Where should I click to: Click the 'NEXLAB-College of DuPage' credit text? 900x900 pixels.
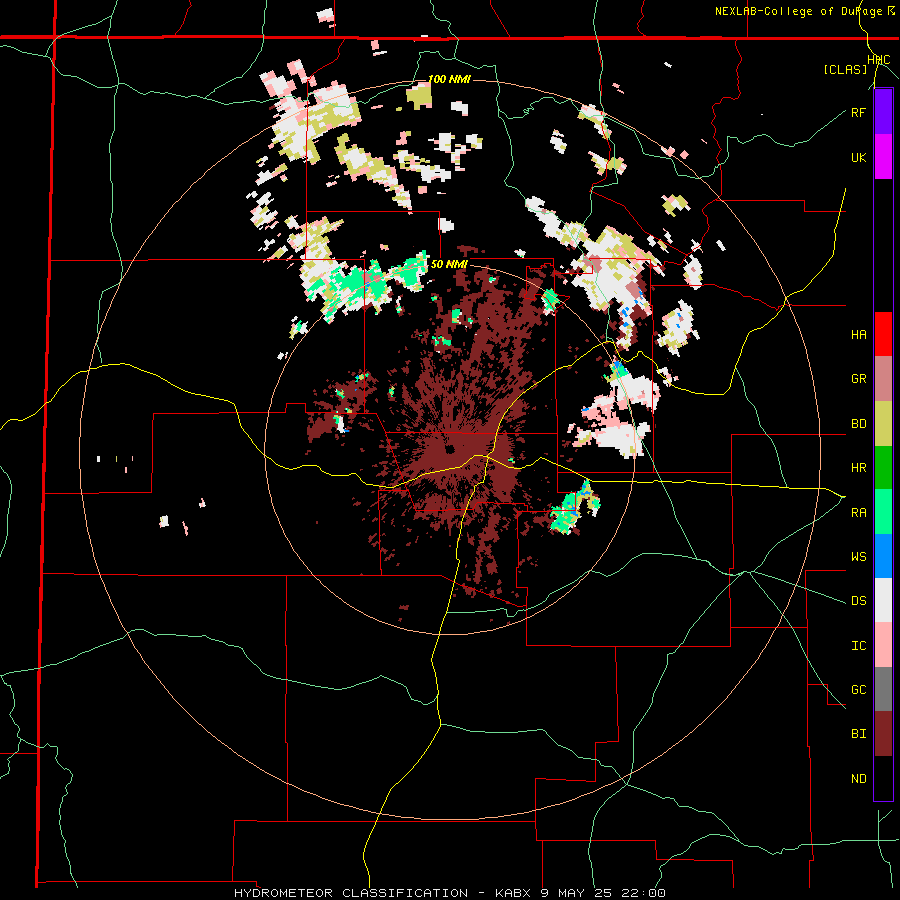pos(800,11)
